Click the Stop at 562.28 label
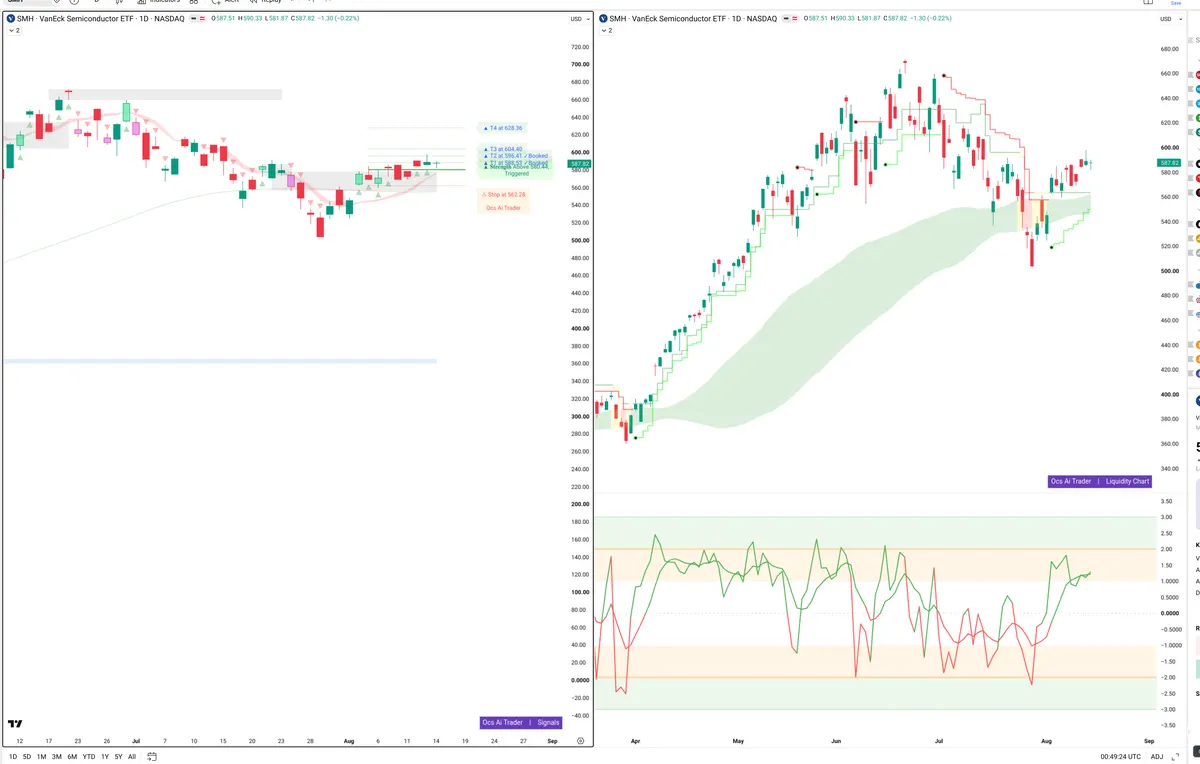 (504, 194)
